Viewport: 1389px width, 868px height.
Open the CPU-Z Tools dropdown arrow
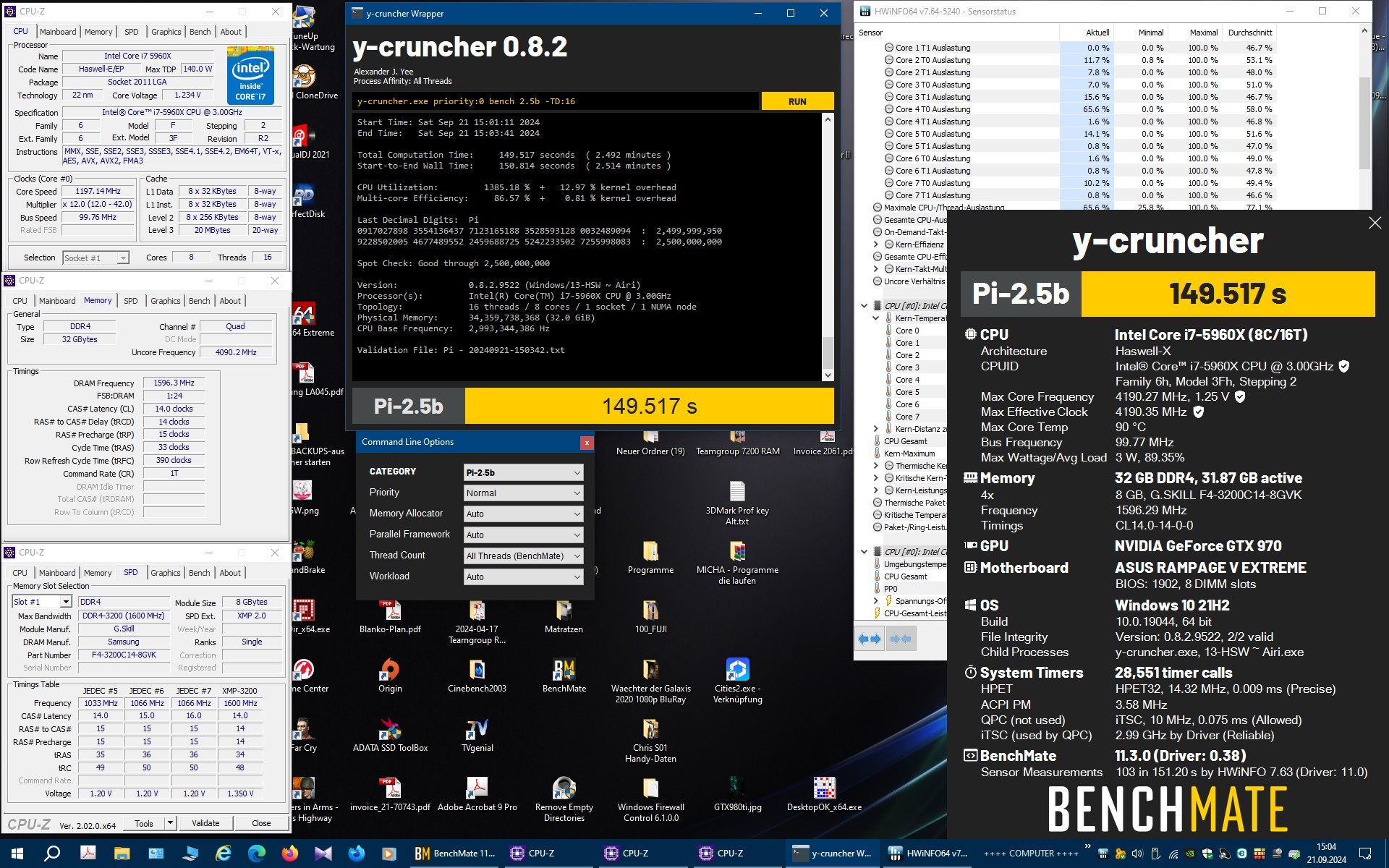coord(170,823)
